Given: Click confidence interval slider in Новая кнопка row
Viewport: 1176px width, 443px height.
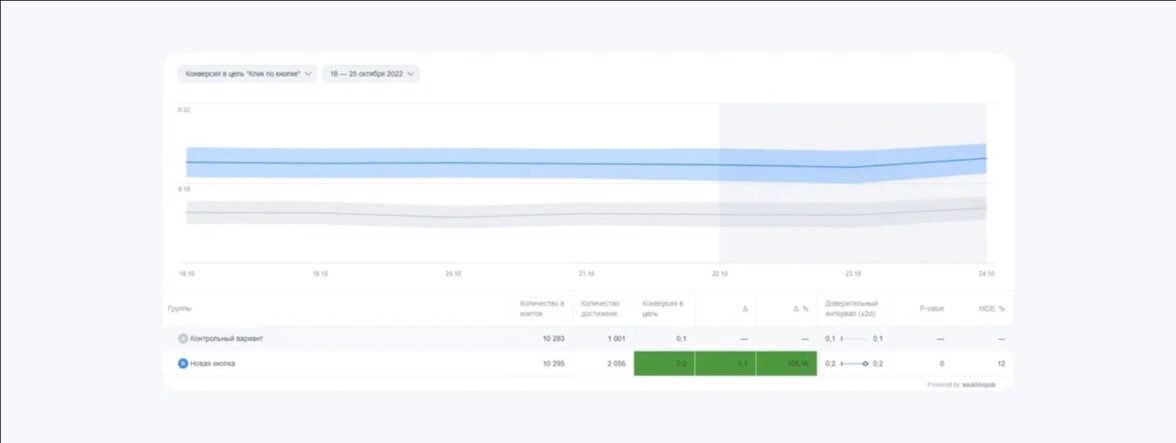Looking at the screenshot, I should point(855,364).
